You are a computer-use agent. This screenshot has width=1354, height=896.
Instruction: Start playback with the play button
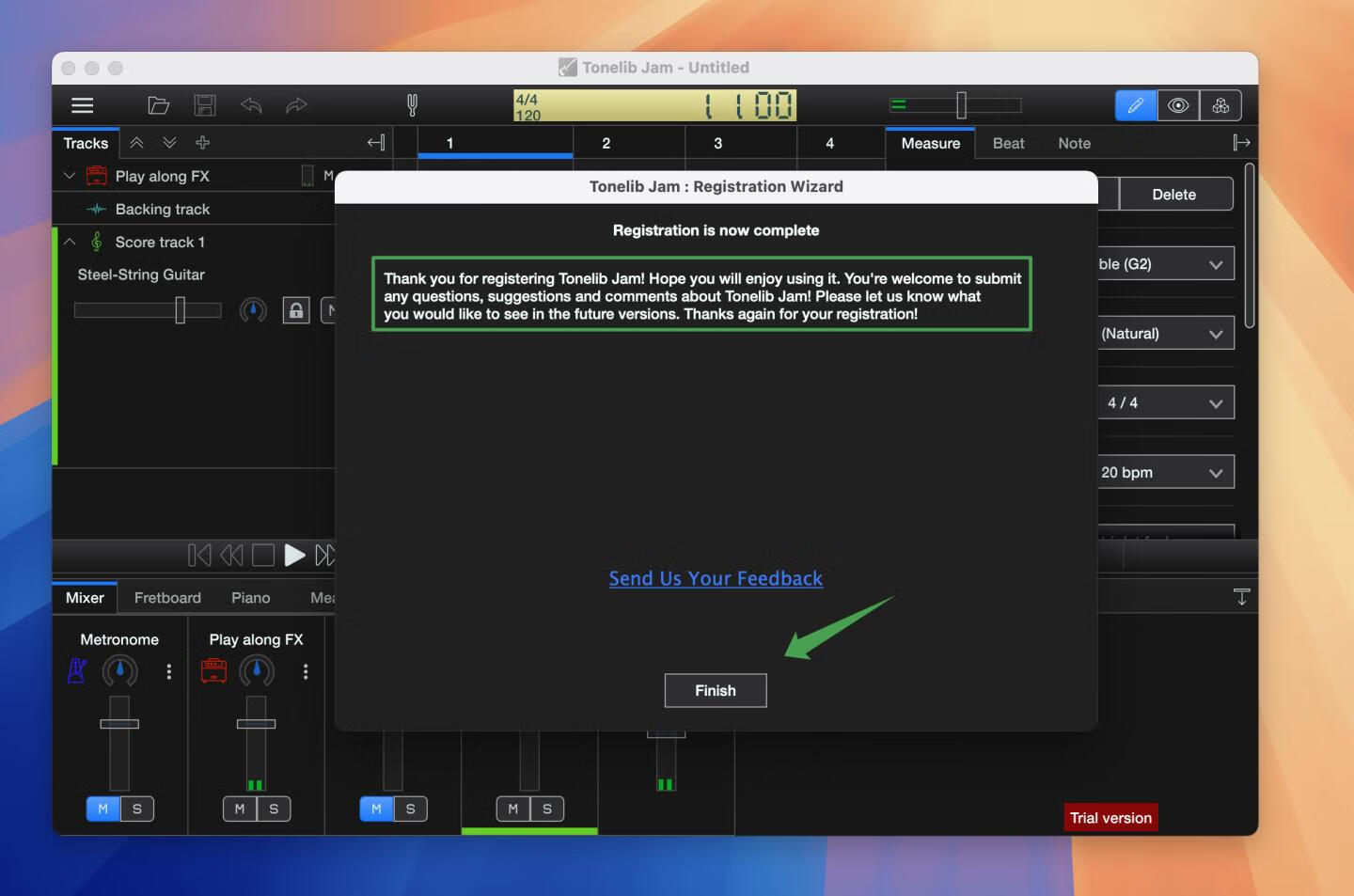294,555
